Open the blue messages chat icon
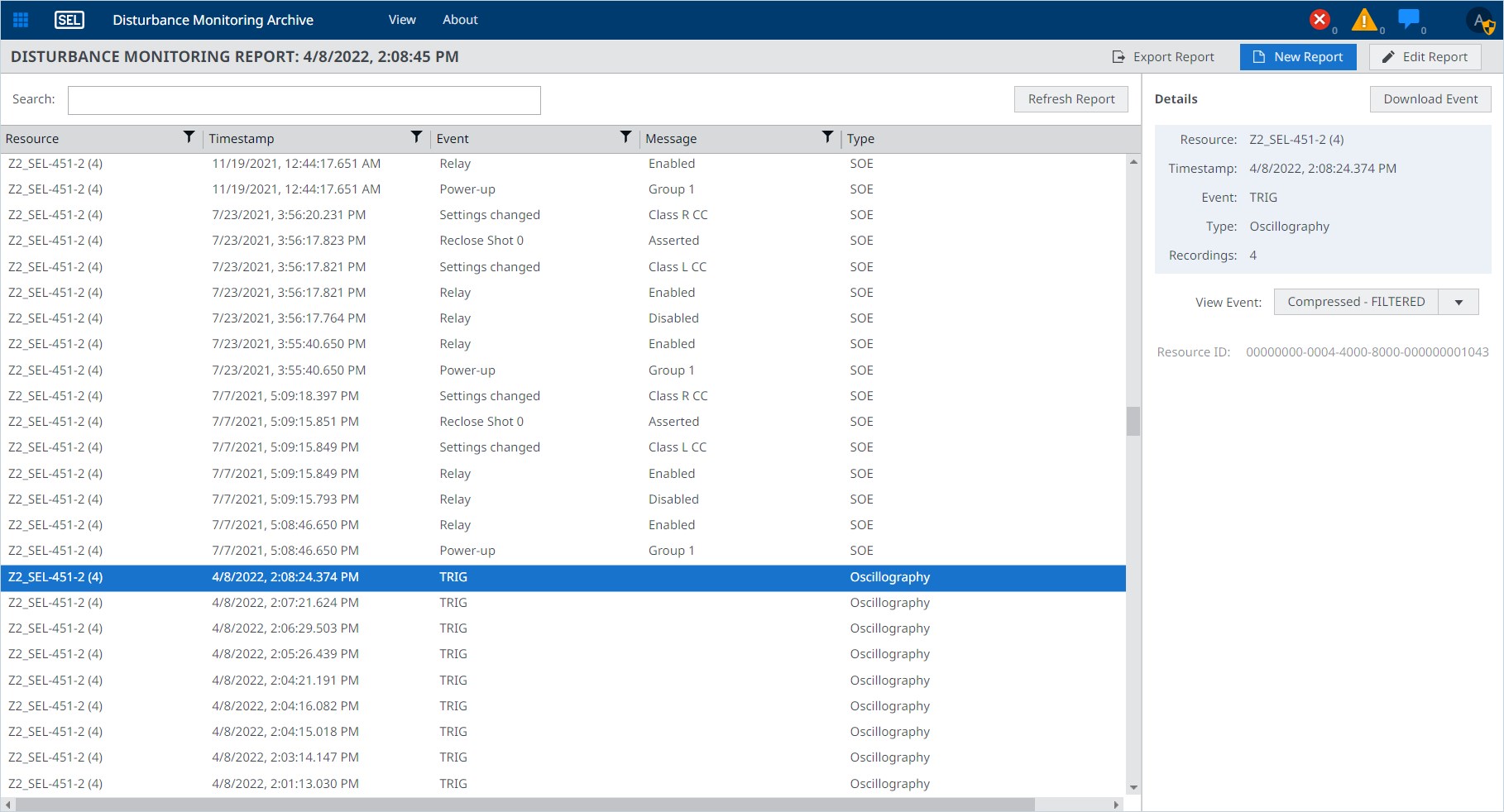The height and width of the screenshot is (812, 1504). point(1408,19)
